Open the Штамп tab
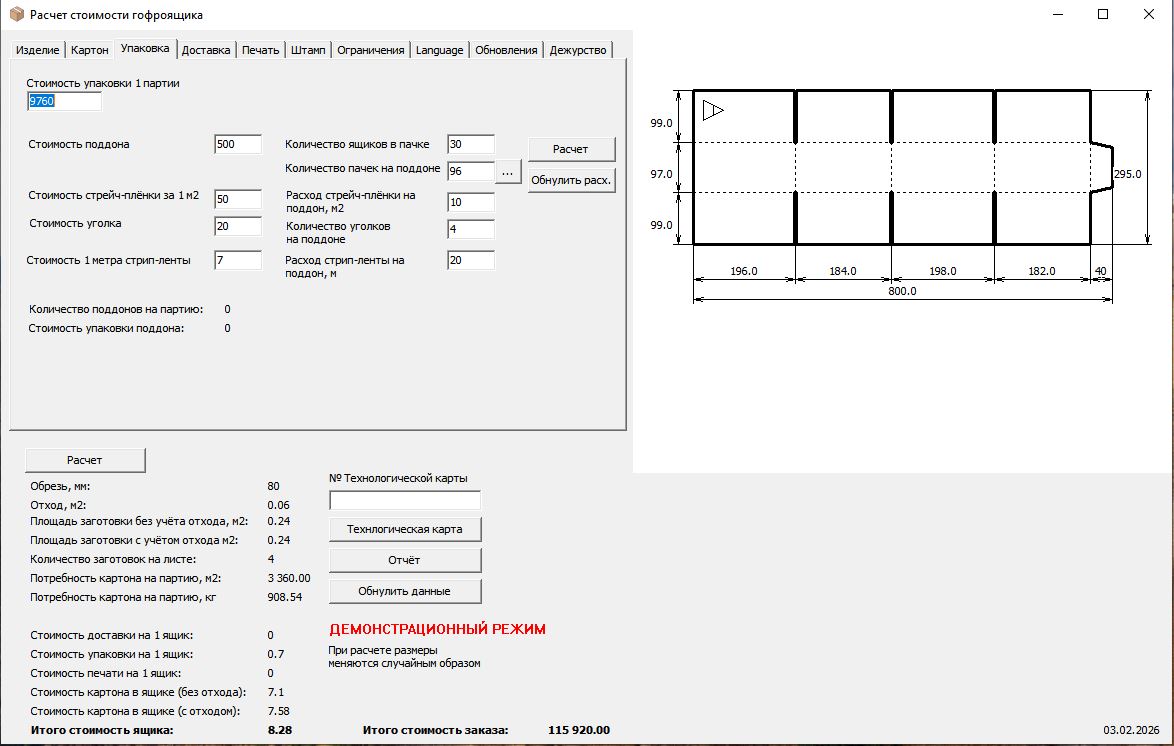 point(308,50)
